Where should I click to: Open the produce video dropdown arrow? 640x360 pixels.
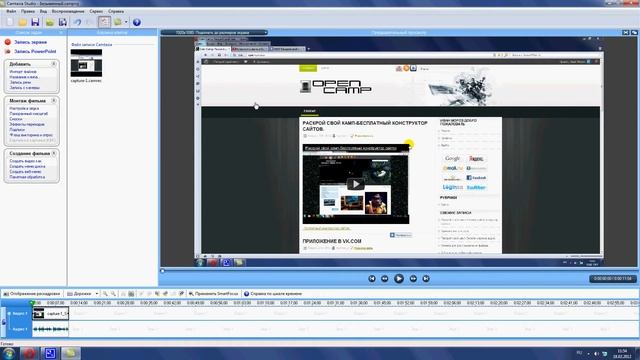click(x=126, y=22)
